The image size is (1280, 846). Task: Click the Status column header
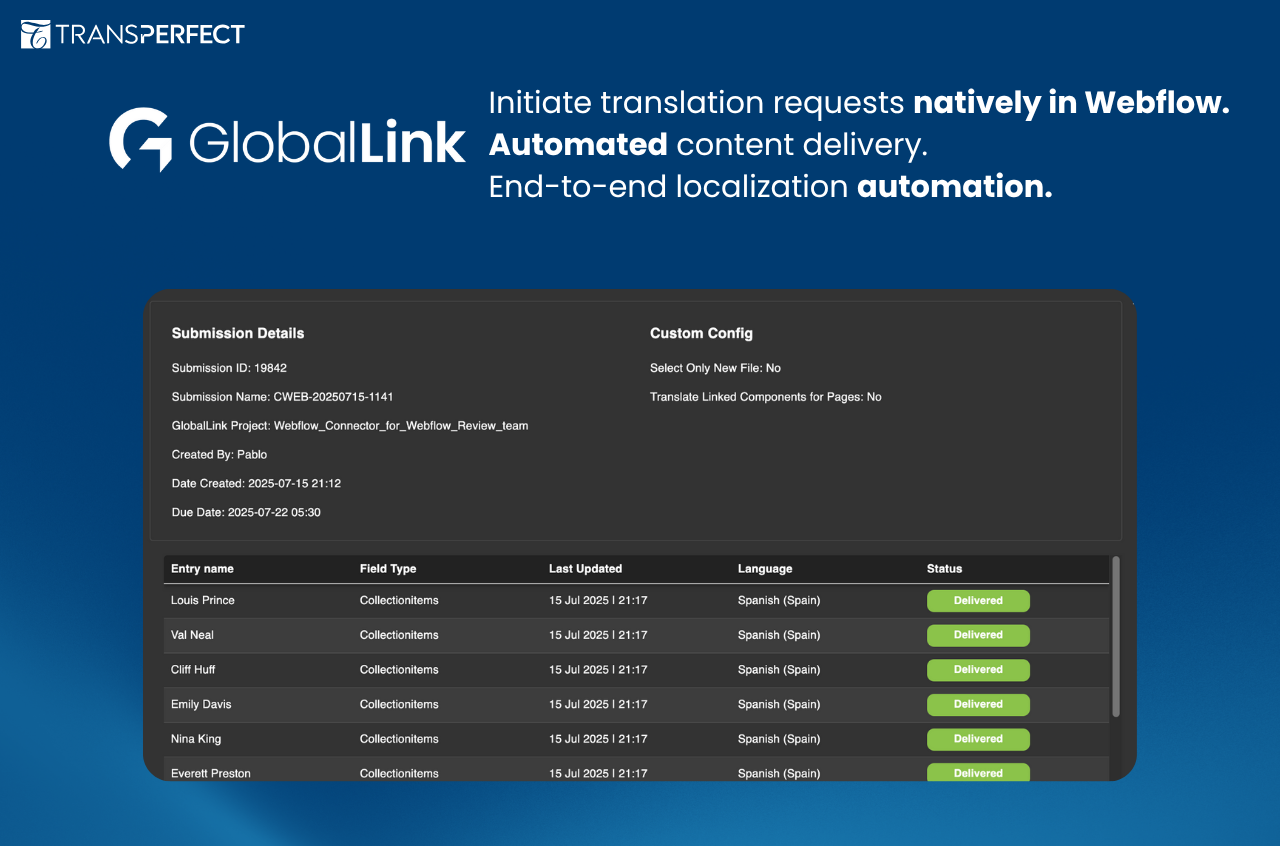point(944,569)
